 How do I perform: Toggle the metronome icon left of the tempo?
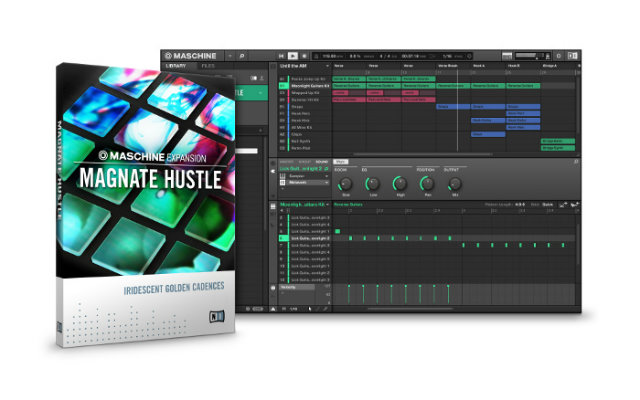316,56
